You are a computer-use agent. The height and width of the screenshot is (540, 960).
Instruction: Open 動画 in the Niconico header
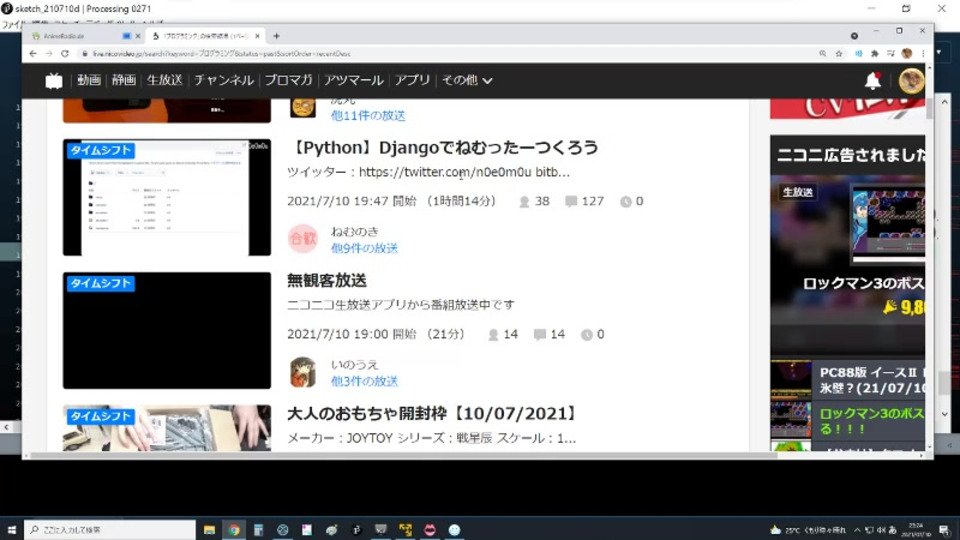tap(89, 80)
